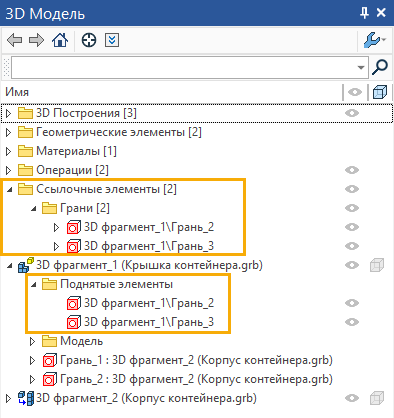Collapse the Грани folder
Viewport: 394px width, 418px height.
coord(33,209)
